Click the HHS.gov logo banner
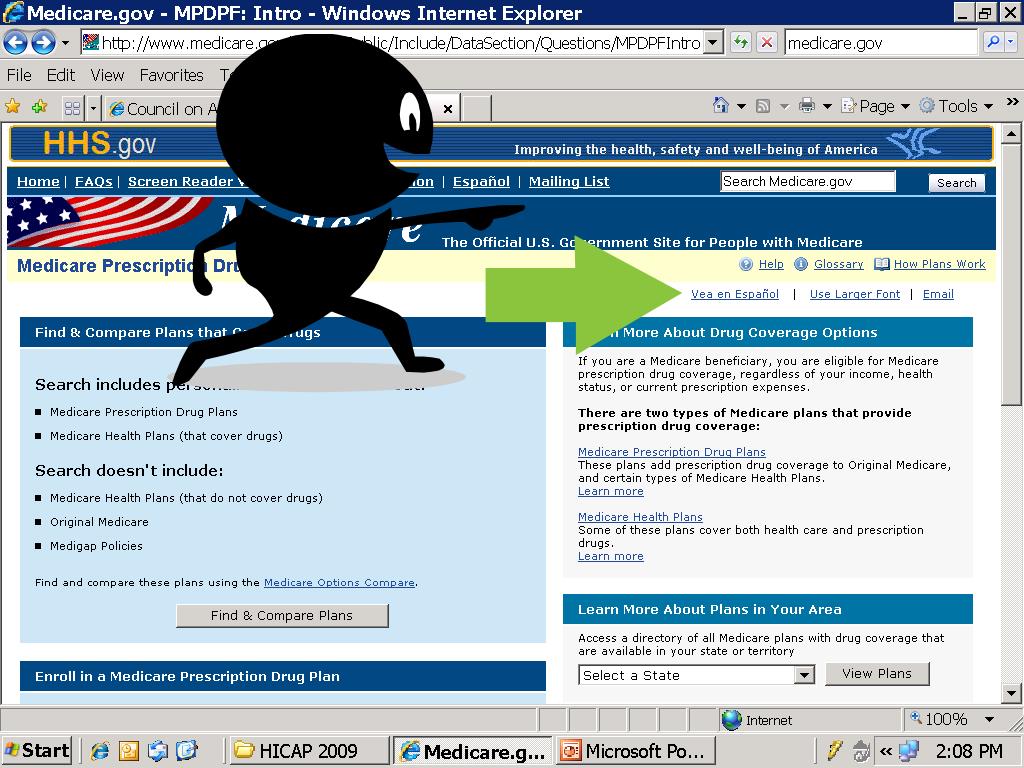This screenshot has height=768, width=1024. point(99,144)
